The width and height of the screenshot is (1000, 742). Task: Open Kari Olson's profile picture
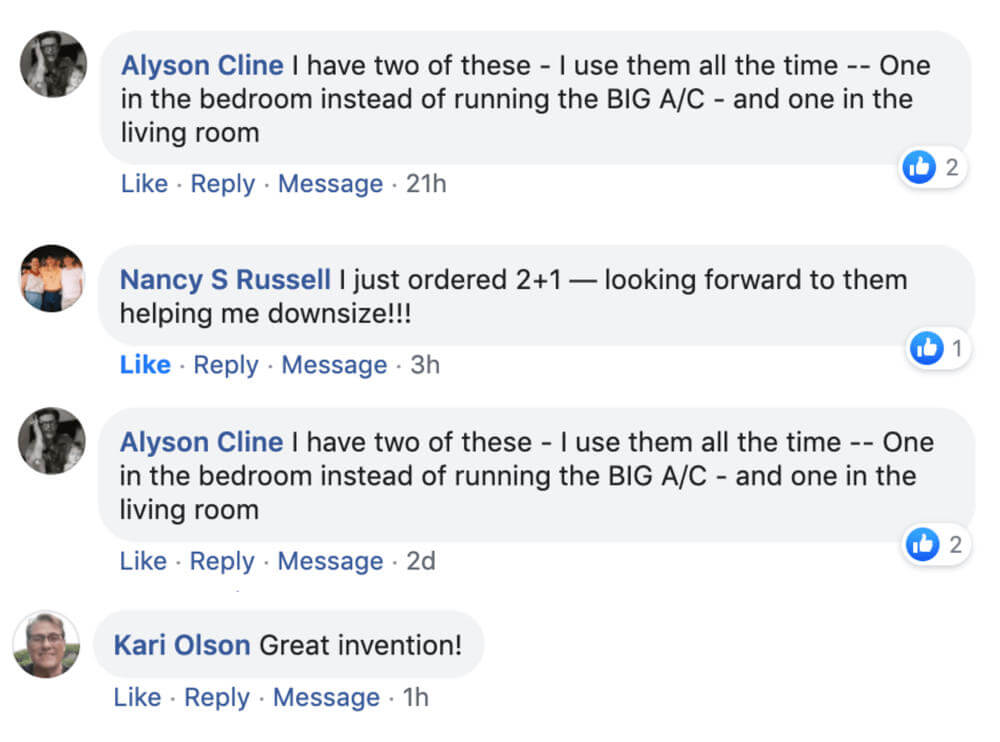point(46,644)
